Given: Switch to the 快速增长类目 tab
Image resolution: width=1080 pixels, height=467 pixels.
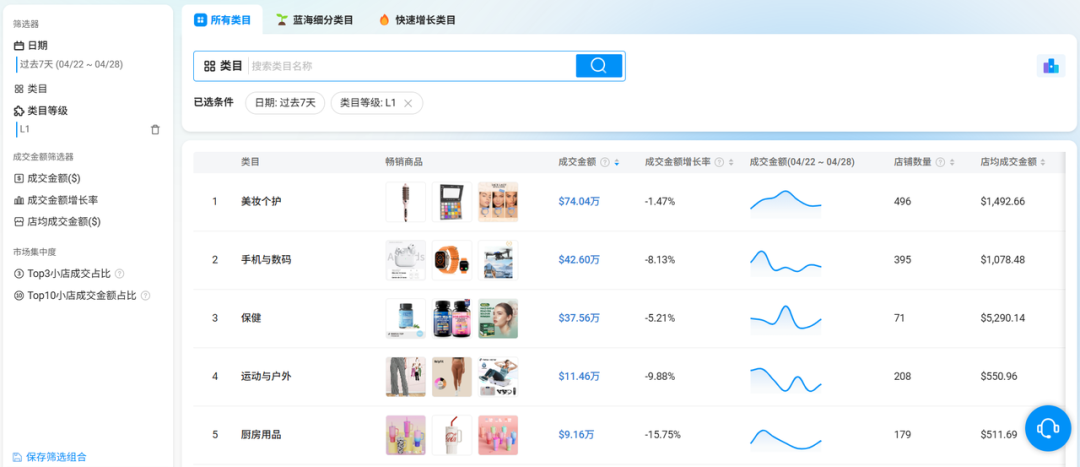Looking at the screenshot, I should [417, 20].
